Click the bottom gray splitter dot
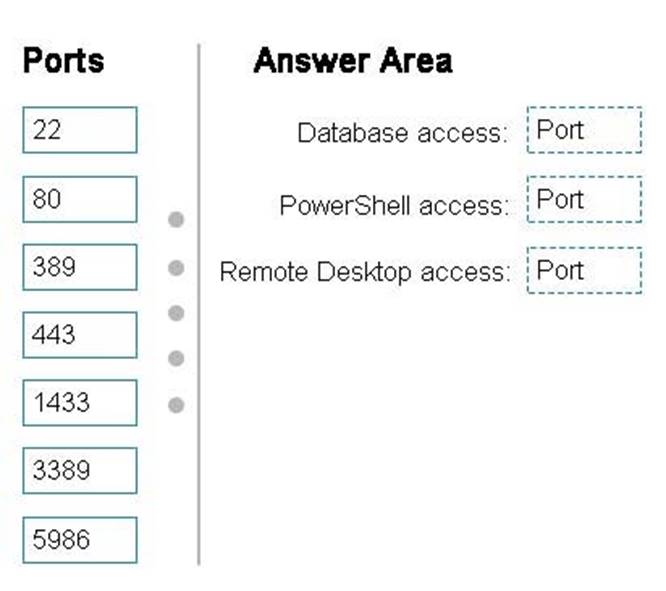Viewport: 666px width, 591px height. coord(176,405)
